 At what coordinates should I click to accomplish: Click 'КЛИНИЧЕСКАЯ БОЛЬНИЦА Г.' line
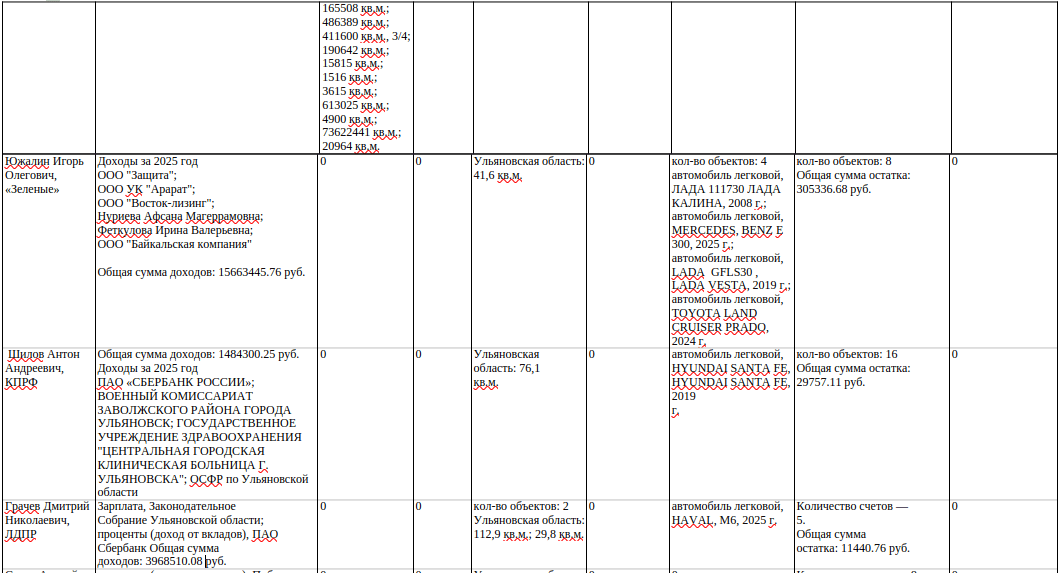pyautogui.click(x=183, y=465)
